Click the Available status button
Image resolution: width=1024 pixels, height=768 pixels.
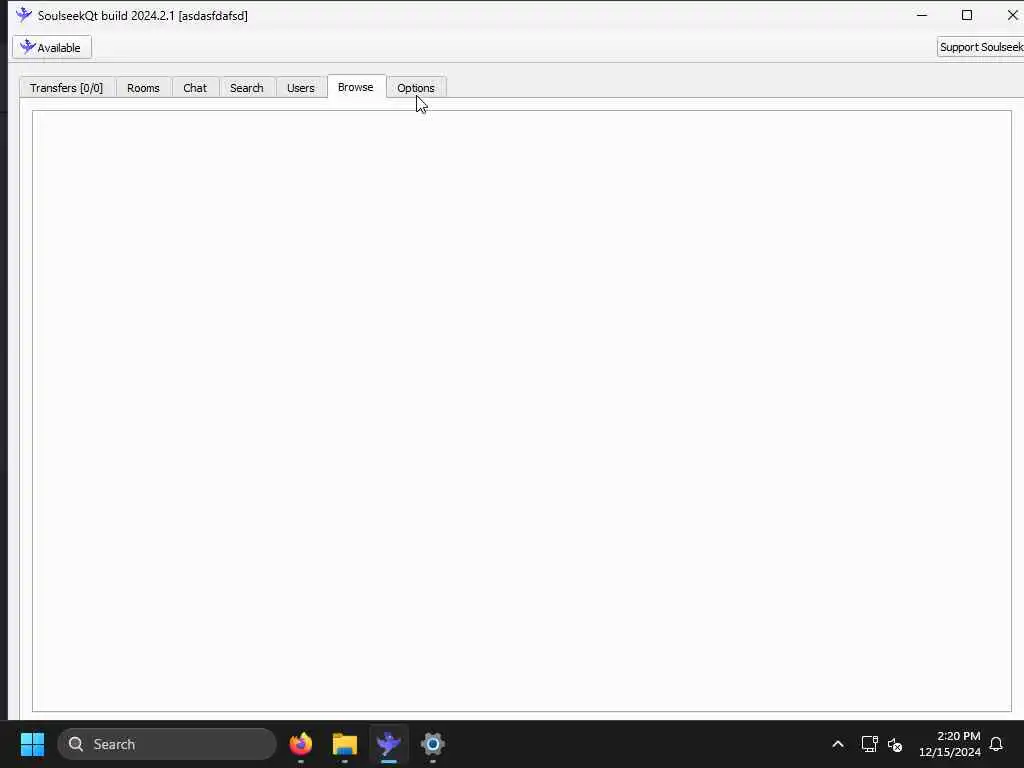(52, 47)
